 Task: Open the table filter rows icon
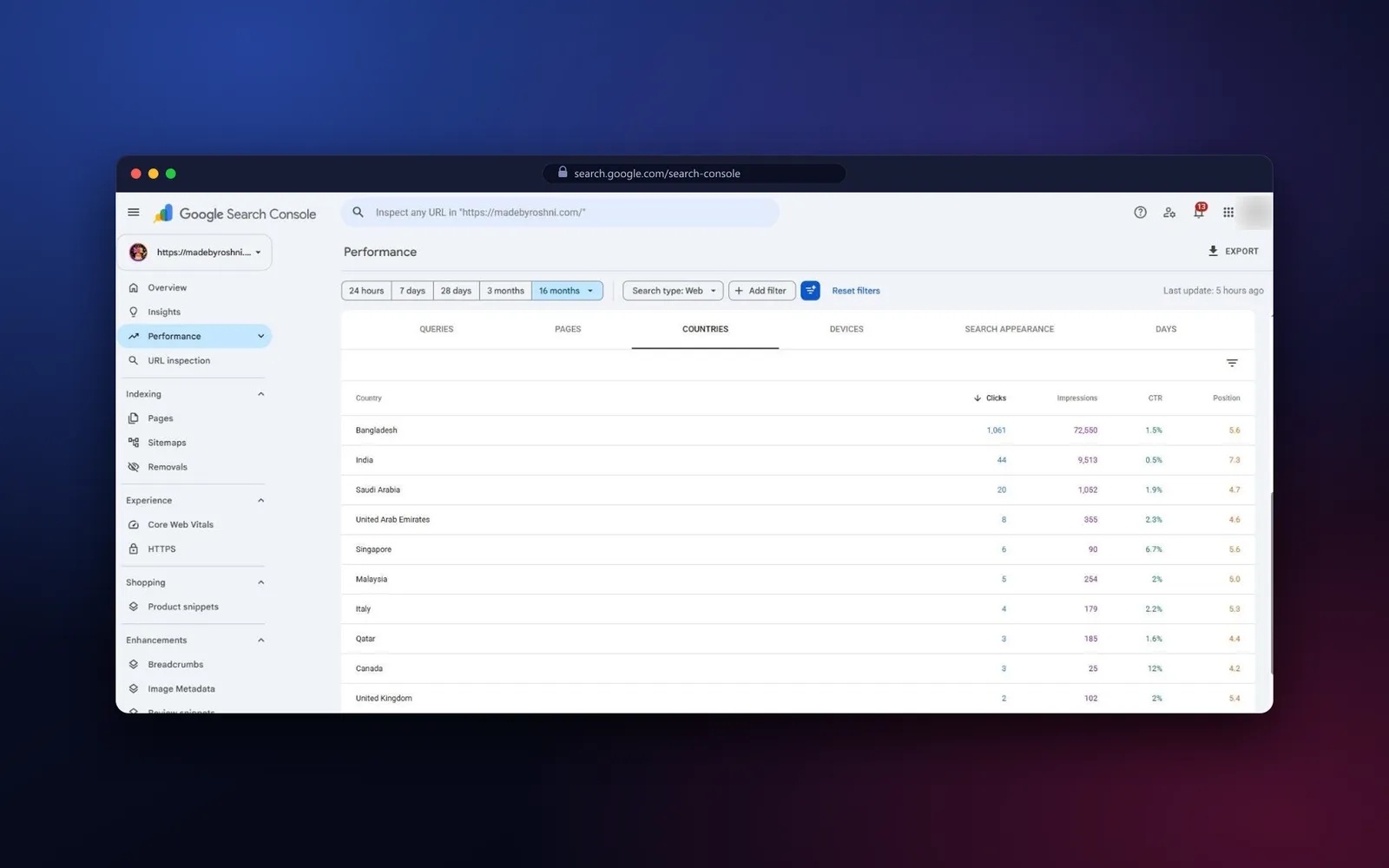point(1232,363)
